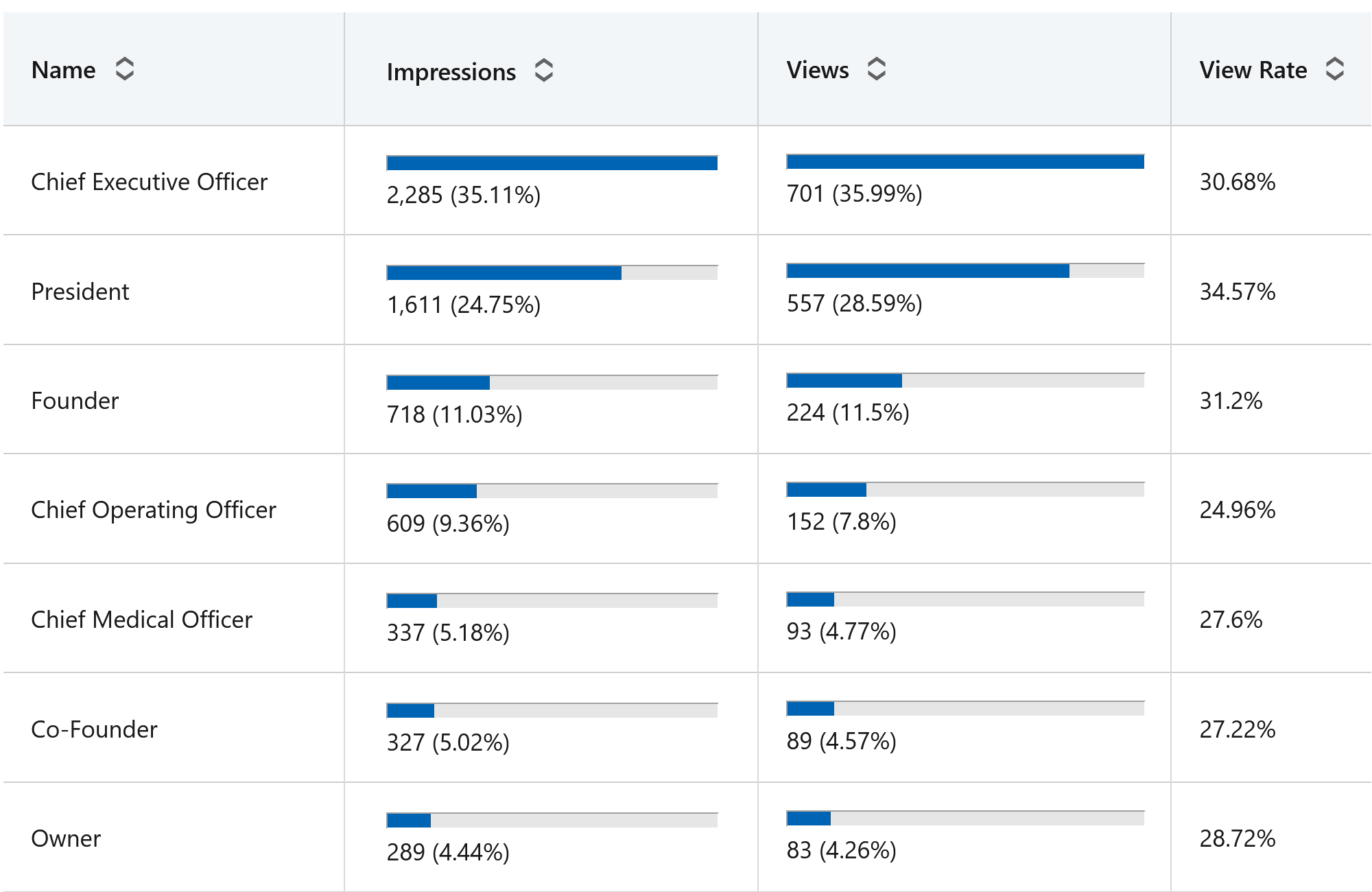Select the Co-Founder row name
The image size is (1372, 892).
94,729
